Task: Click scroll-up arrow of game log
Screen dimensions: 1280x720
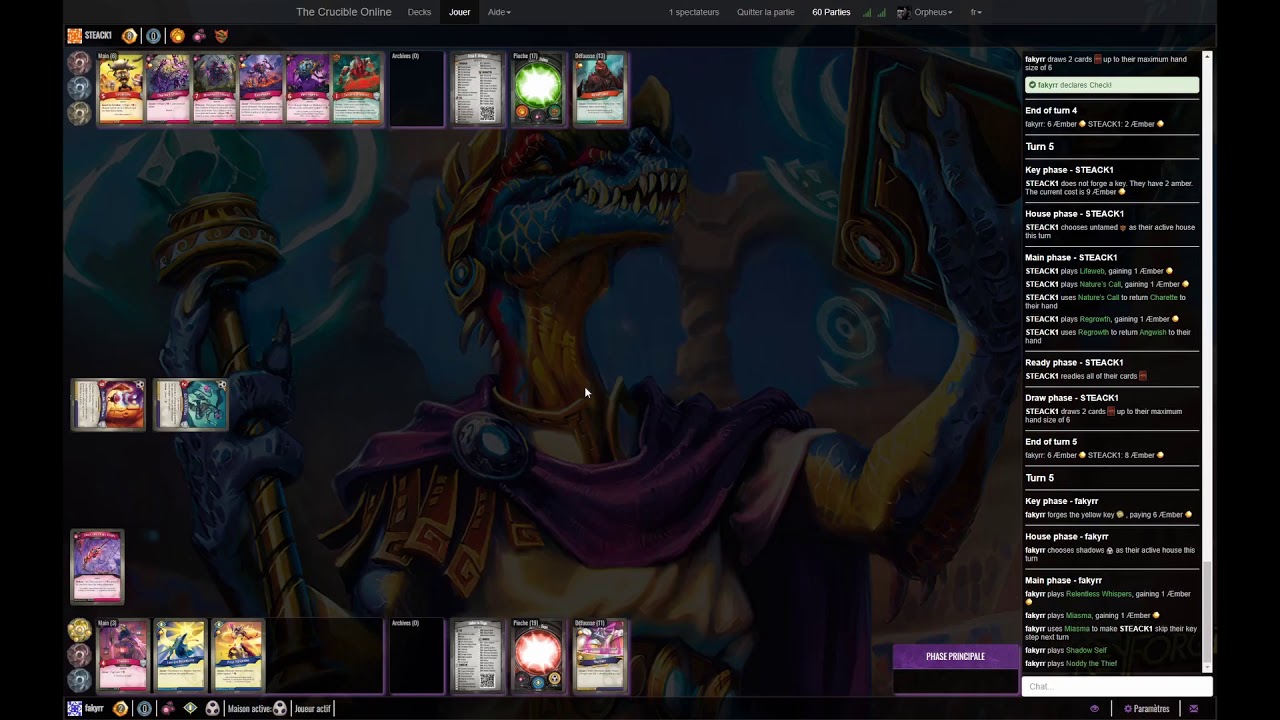Action: pyautogui.click(x=1207, y=56)
